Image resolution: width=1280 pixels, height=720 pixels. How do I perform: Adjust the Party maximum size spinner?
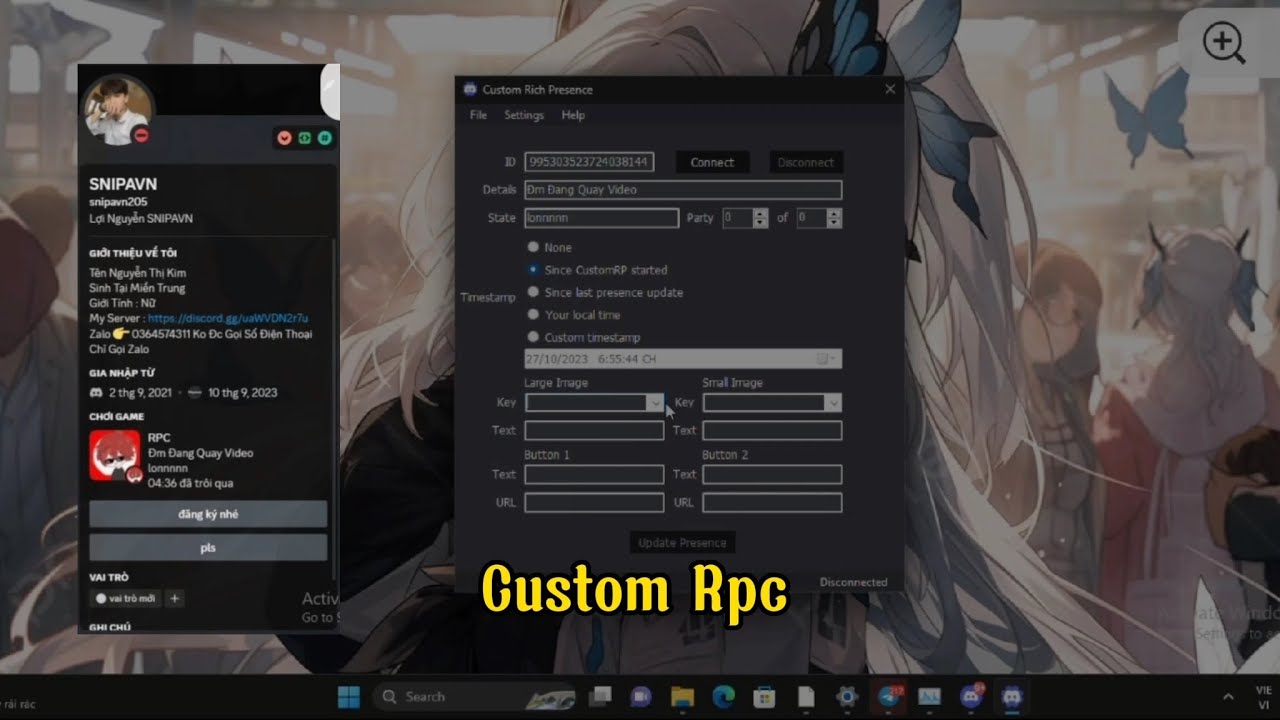[834, 217]
